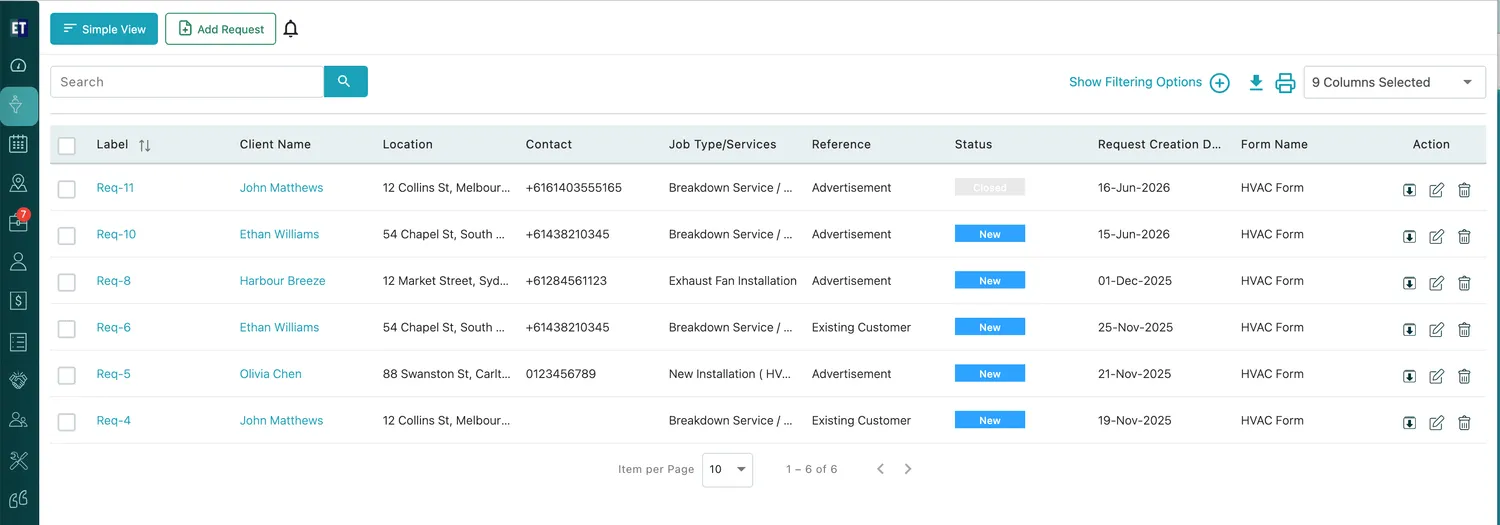
Task: Open the 9 Columns Selected dropdown
Action: tap(1394, 82)
